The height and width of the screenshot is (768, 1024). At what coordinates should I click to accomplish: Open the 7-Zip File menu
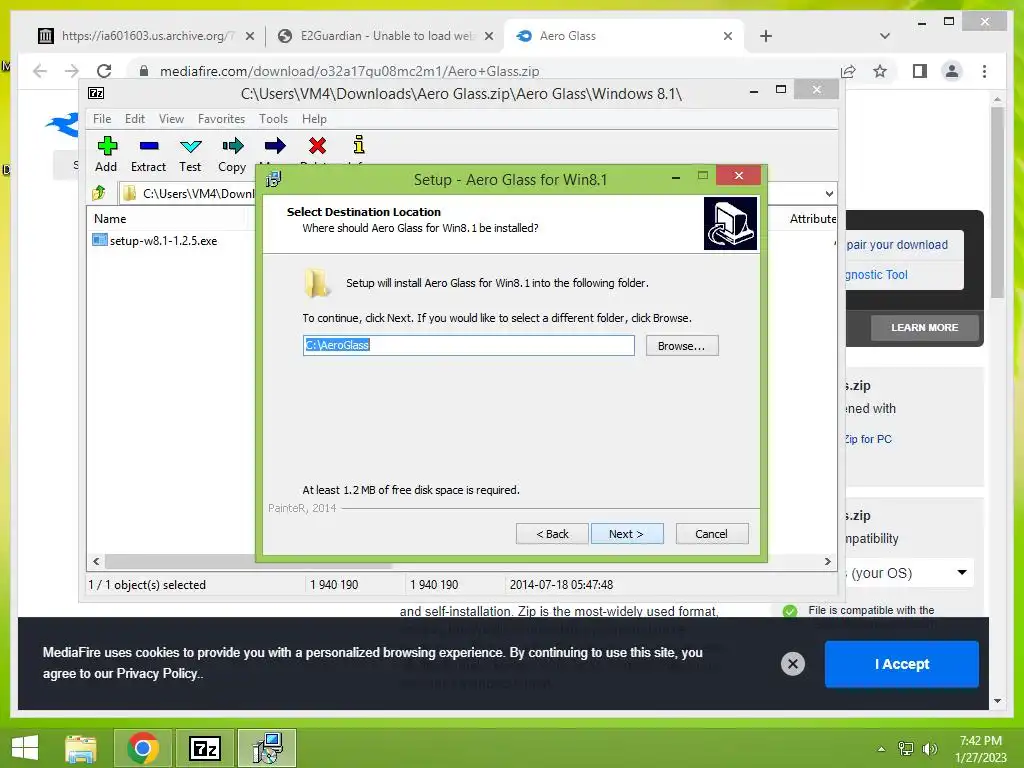(102, 119)
